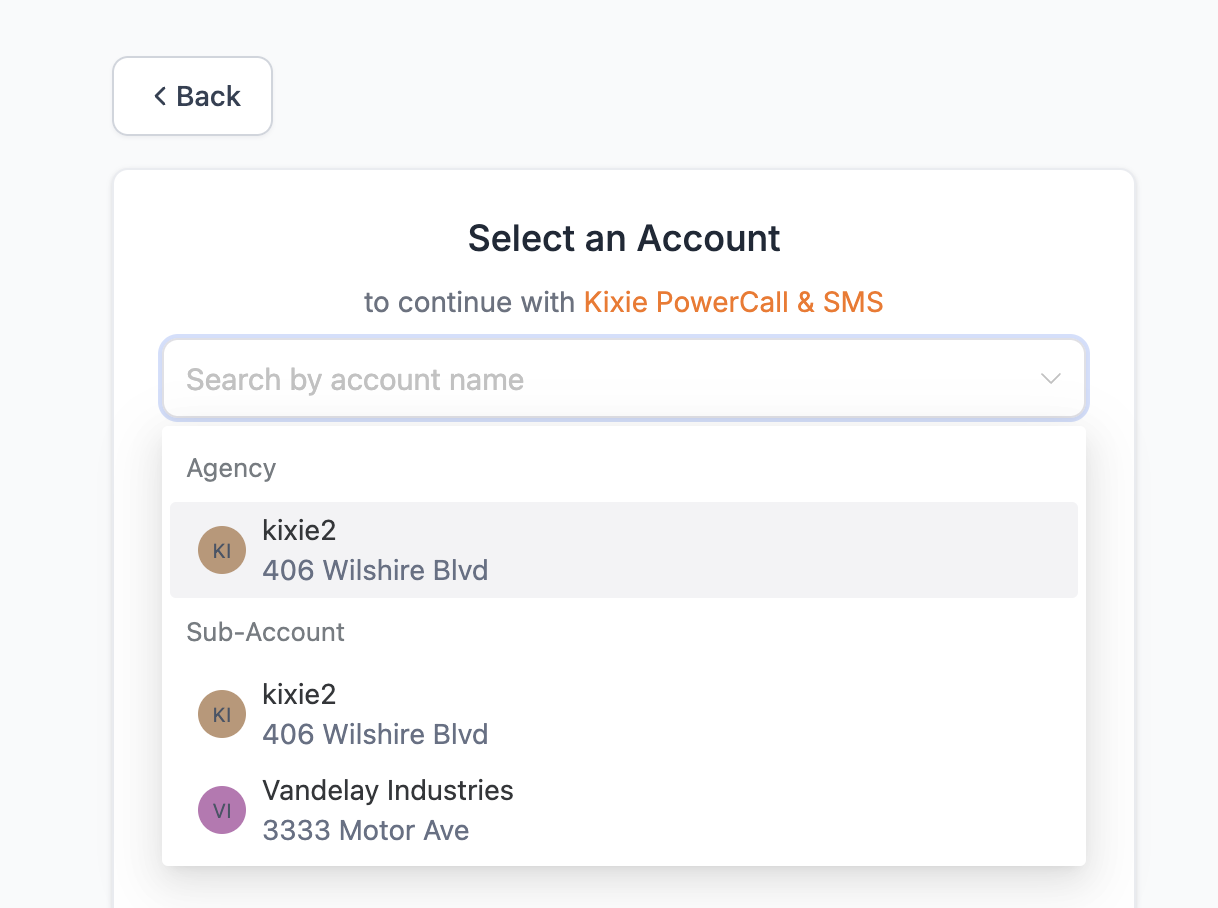The height and width of the screenshot is (908, 1218).
Task: Click the Sub-Account group header
Action: point(265,632)
